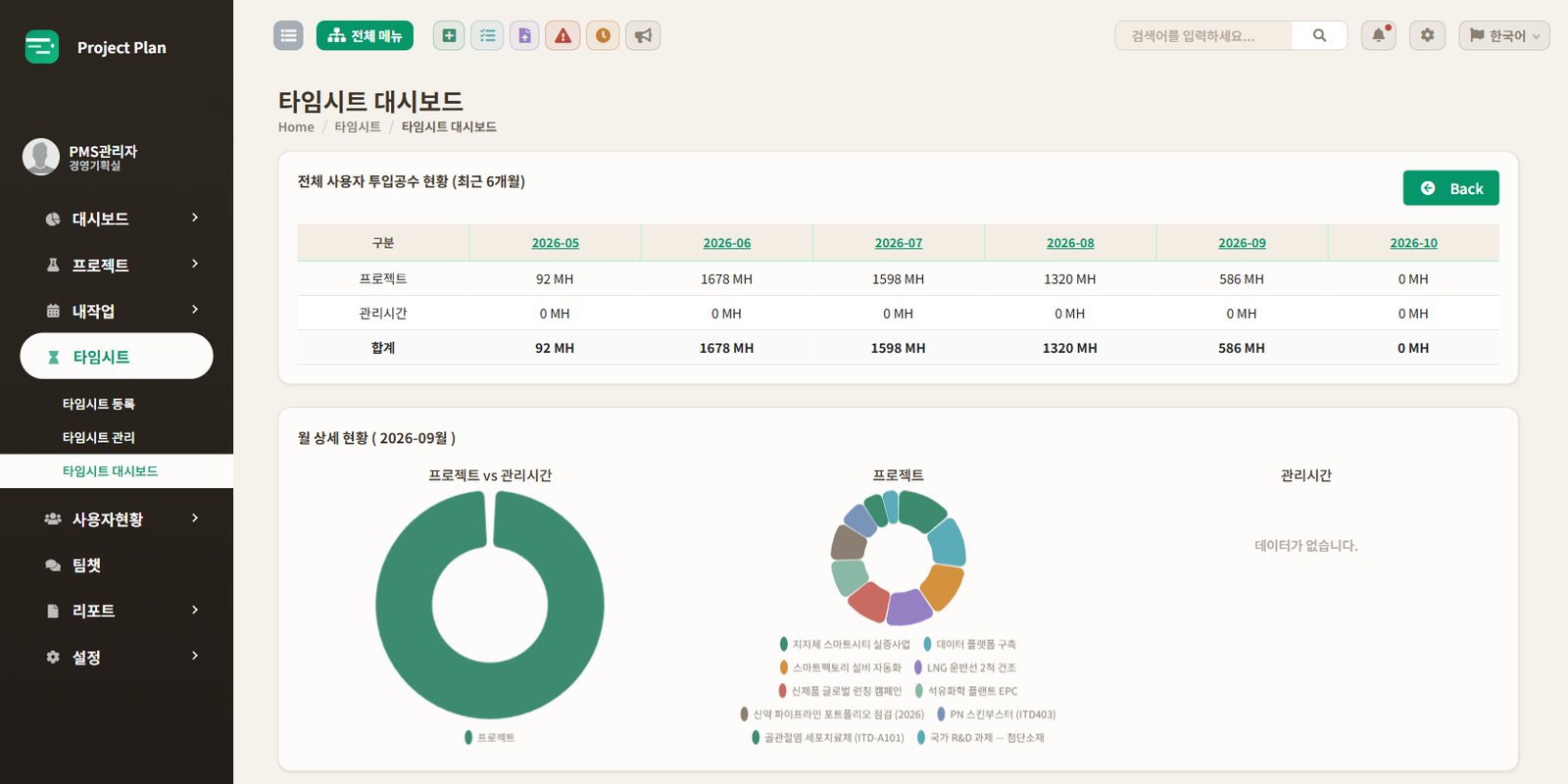Click the green plus add icon

[x=449, y=35]
